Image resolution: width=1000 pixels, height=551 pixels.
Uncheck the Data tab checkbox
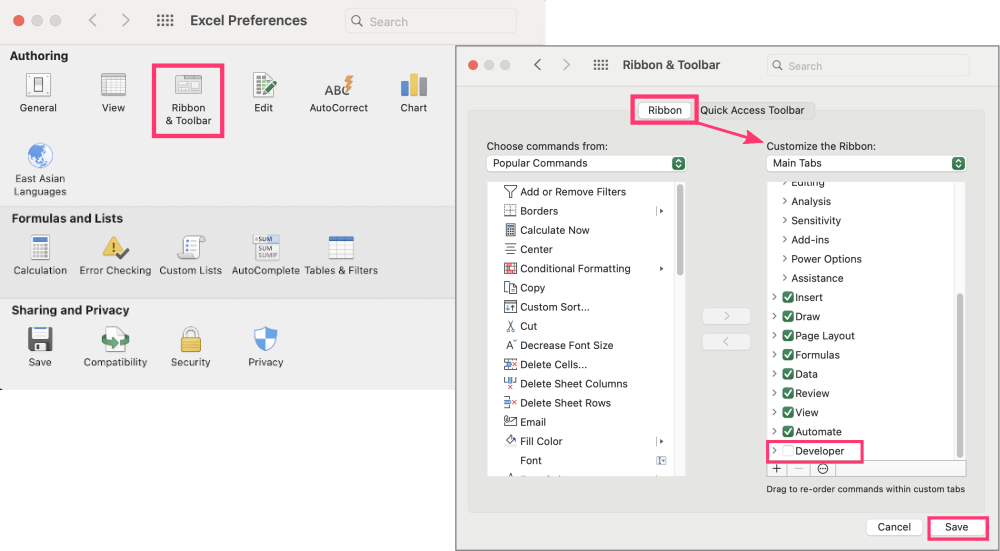pyautogui.click(x=788, y=374)
